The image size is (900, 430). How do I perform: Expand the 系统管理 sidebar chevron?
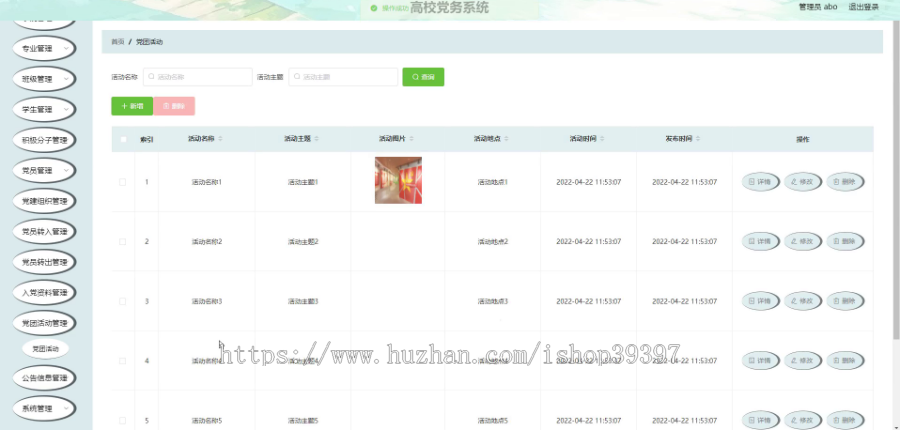click(66, 409)
